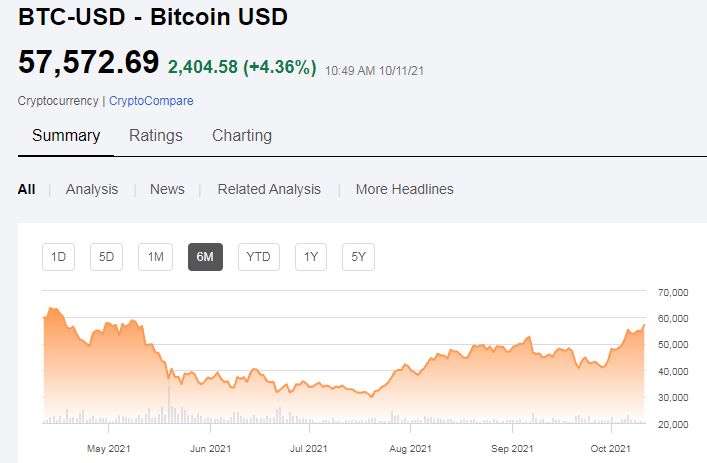
Task: Click the 57,572.69 Bitcoin price value
Action: tap(88, 62)
